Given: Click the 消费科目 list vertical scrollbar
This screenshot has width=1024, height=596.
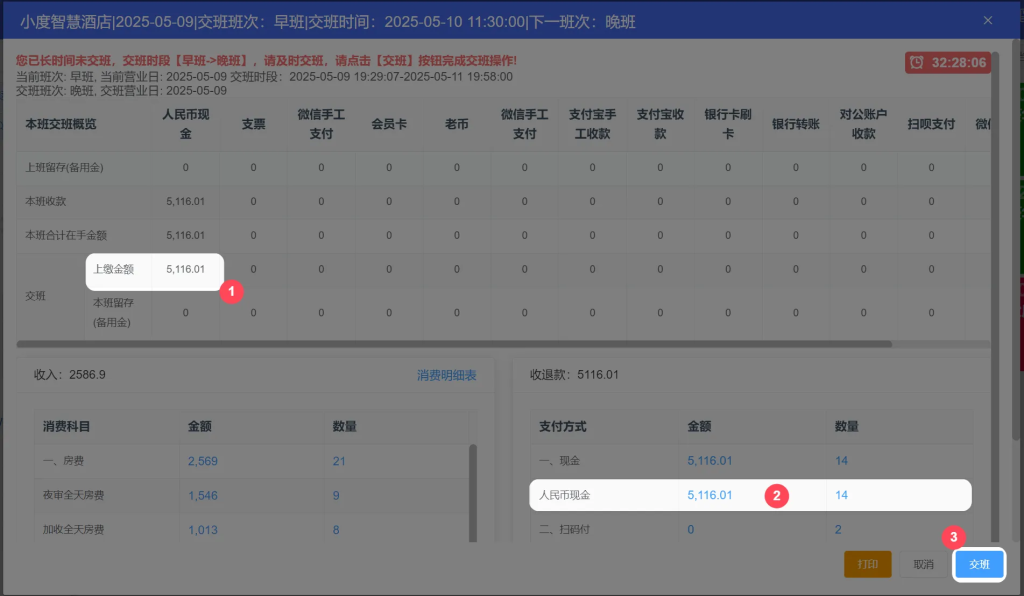Looking at the screenshot, I should [x=473, y=490].
